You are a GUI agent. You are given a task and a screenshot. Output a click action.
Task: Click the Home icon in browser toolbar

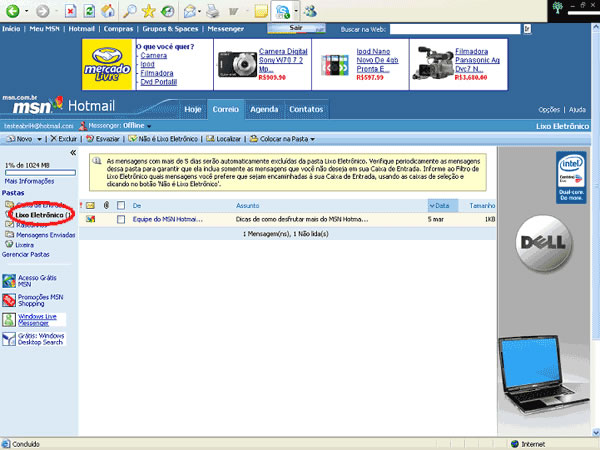pyautogui.click(x=109, y=11)
